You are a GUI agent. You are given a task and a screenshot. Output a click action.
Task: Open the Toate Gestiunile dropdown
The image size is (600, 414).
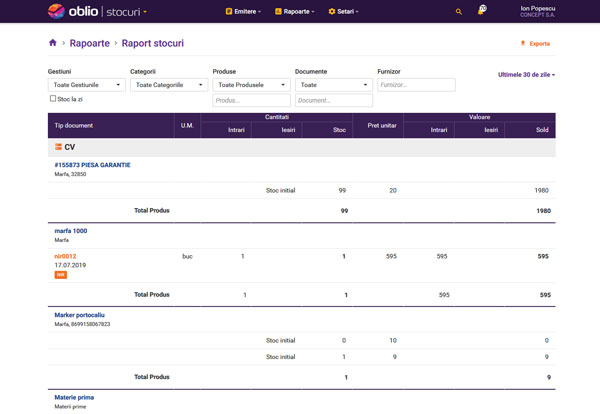point(86,85)
